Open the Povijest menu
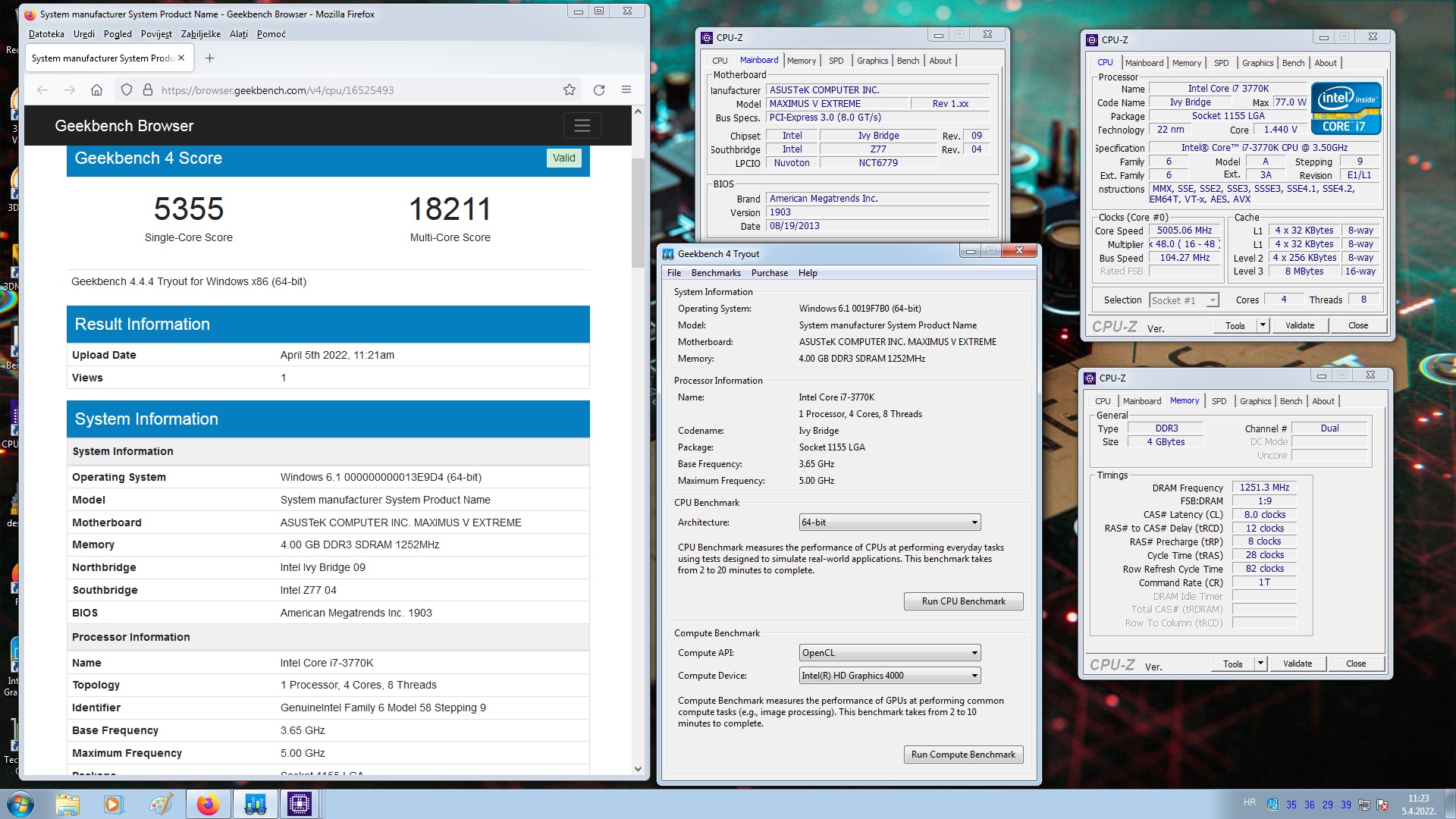The height and width of the screenshot is (819, 1456). tap(156, 34)
